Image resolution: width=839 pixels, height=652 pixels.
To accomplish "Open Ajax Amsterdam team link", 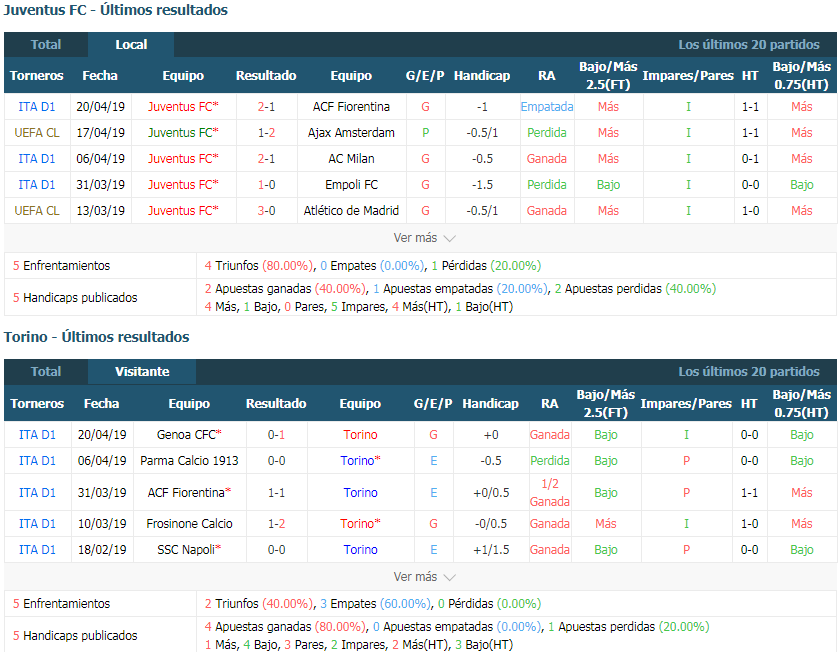I will tap(351, 133).
